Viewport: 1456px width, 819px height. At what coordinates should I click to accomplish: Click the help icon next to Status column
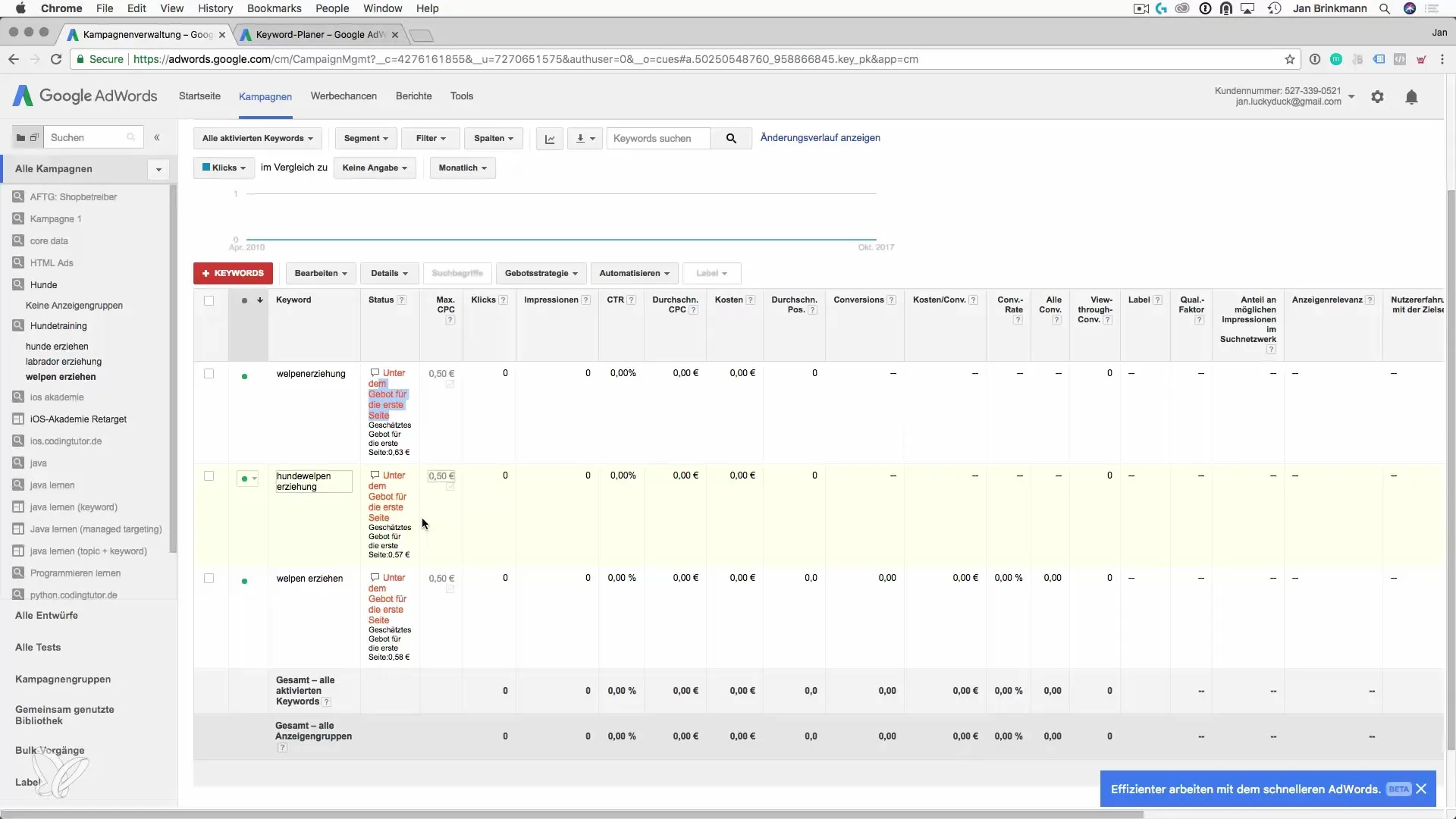[x=402, y=300]
